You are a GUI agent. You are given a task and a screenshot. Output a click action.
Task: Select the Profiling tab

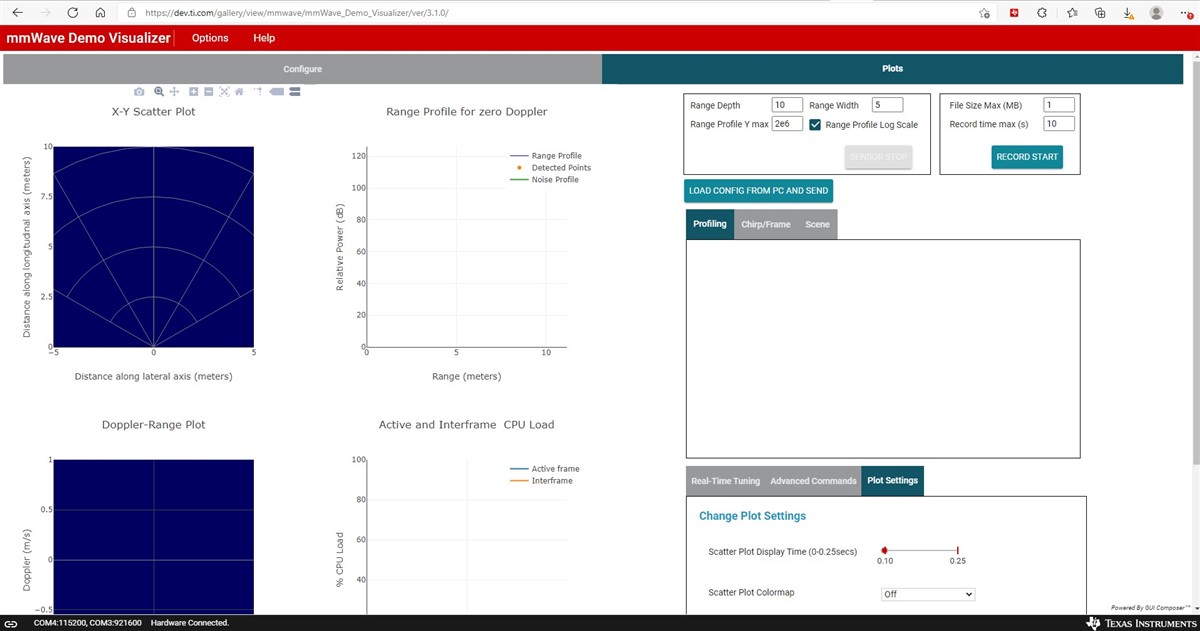[710, 224]
